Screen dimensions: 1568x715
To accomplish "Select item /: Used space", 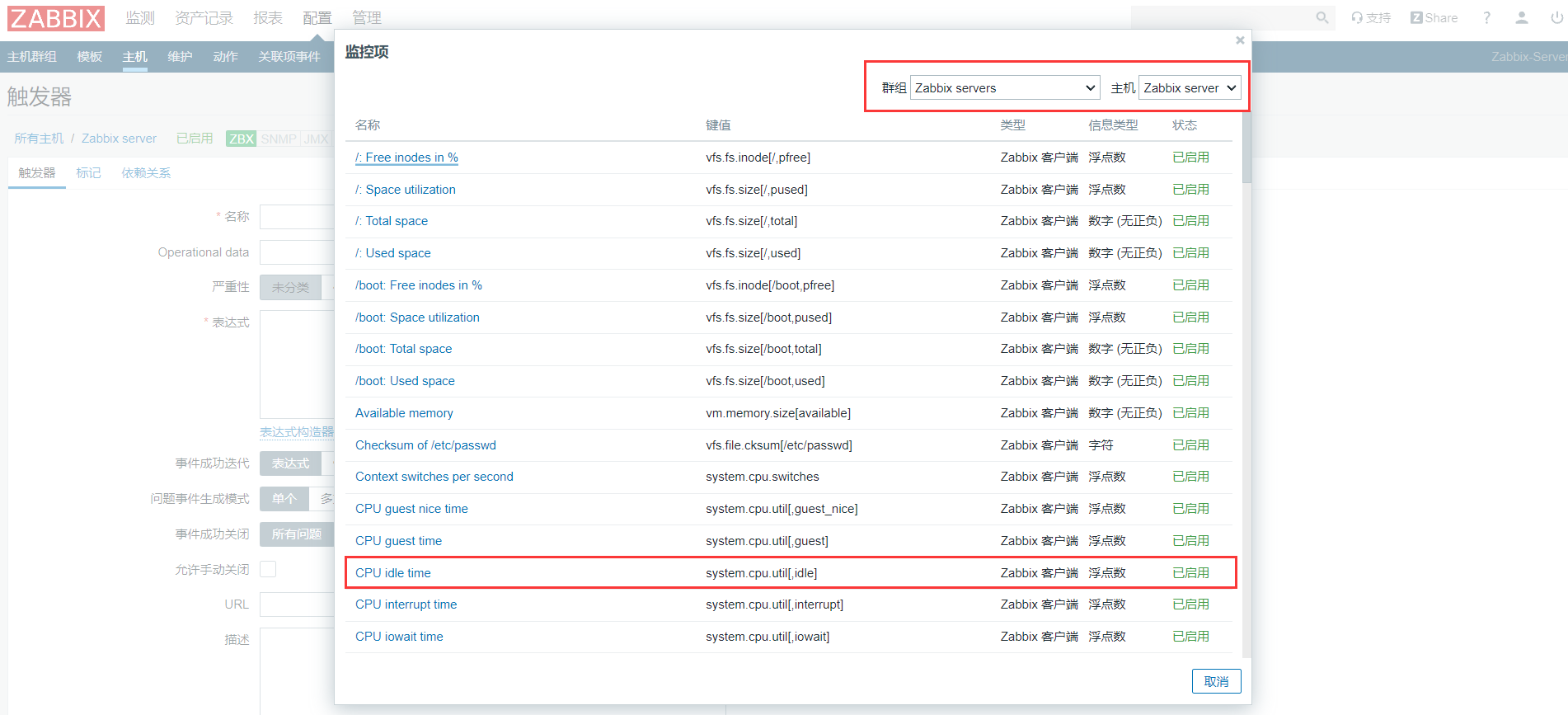I will coord(392,252).
